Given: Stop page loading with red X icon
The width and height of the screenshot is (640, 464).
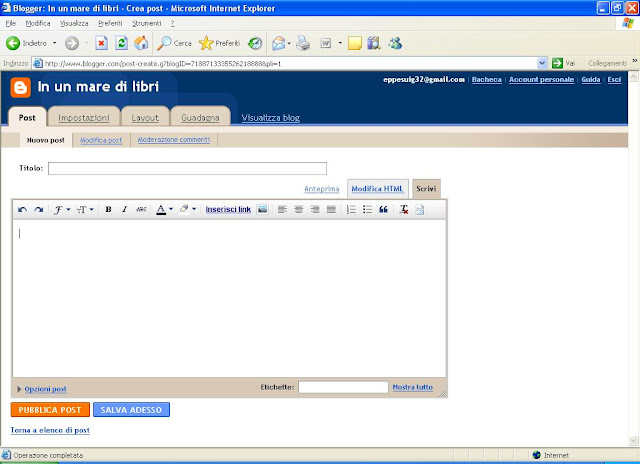Looking at the screenshot, I should tap(102, 43).
